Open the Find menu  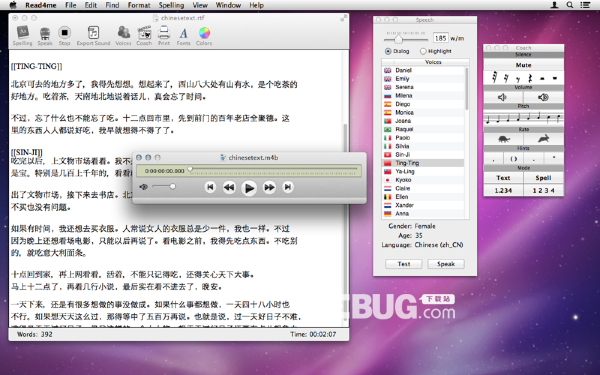click(112, 5)
